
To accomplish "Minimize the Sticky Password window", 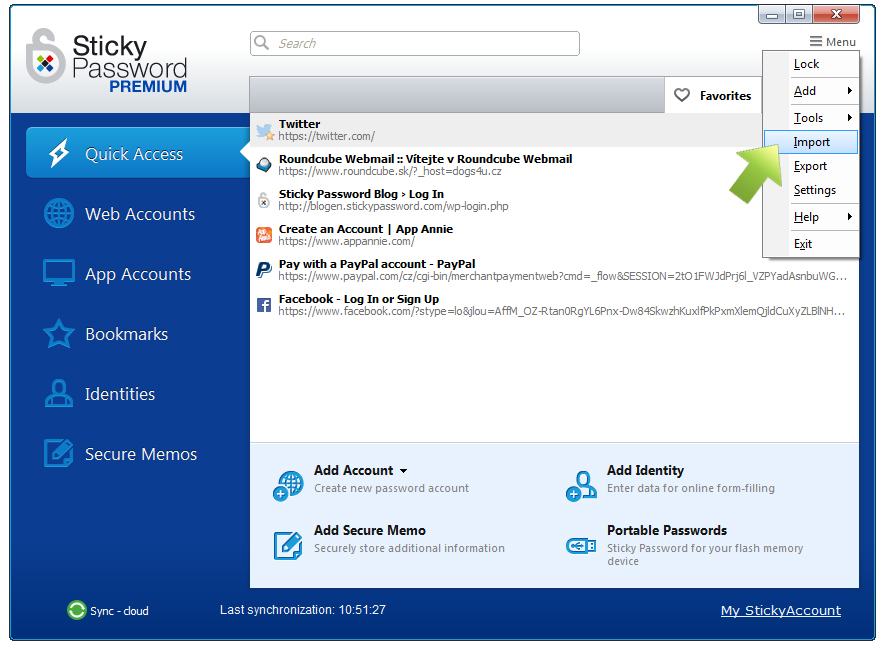I will tap(772, 15).
